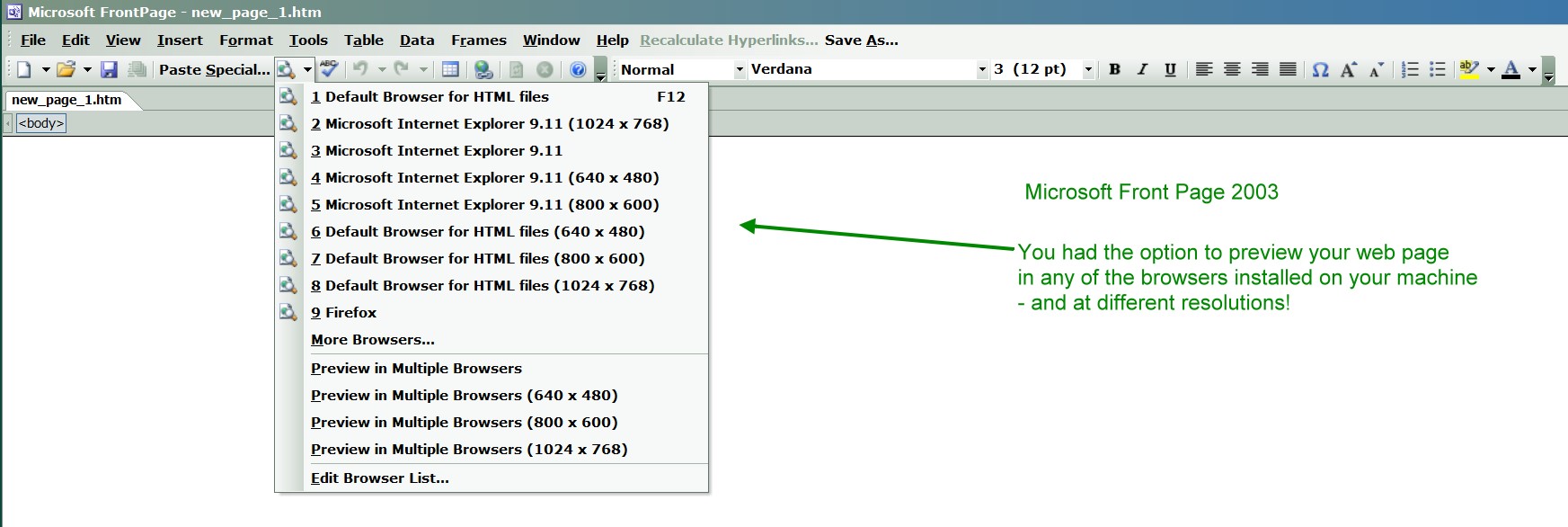Open the Frames menu

(x=479, y=40)
